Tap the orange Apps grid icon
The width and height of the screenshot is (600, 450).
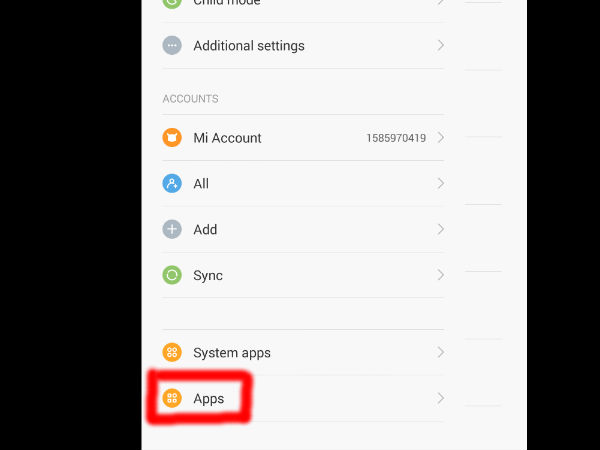[x=172, y=398]
